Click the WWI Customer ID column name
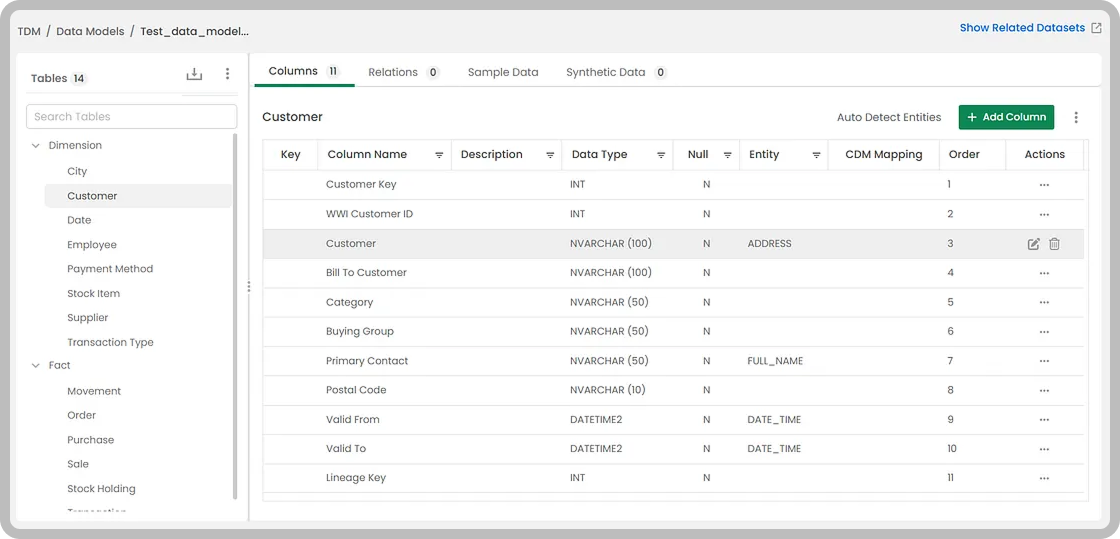Image resolution: width=1120 pixels, height=539 pixels. point(369,214)
